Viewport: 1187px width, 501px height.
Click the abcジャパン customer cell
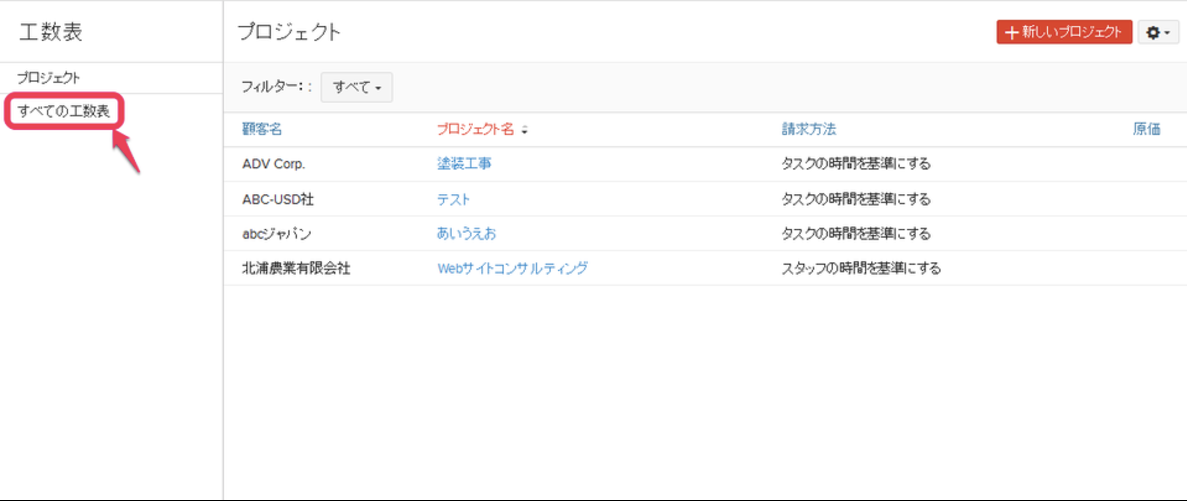coord(277,234)
